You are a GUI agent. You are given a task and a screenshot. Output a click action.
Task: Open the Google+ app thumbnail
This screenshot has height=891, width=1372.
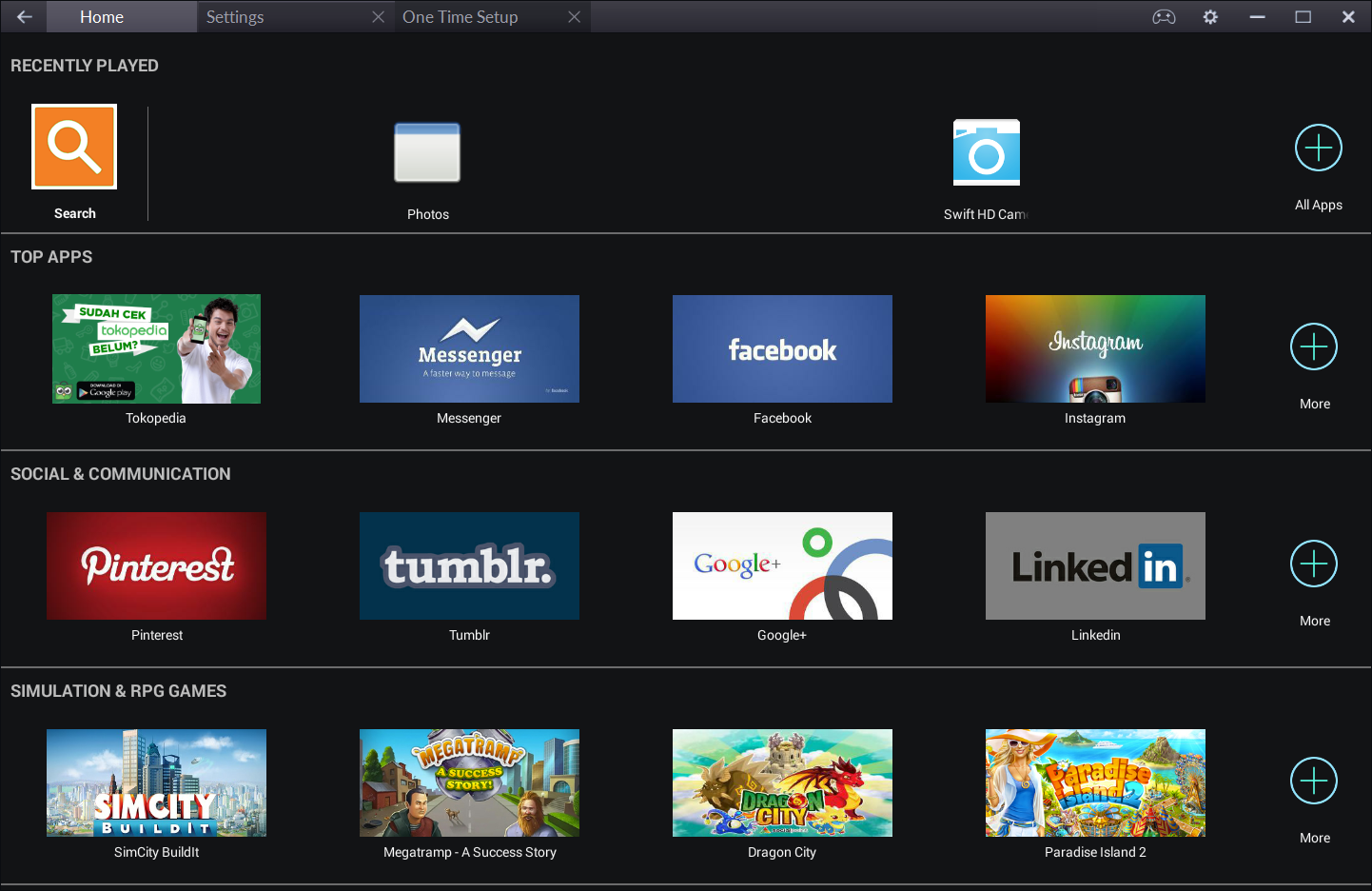782,565
